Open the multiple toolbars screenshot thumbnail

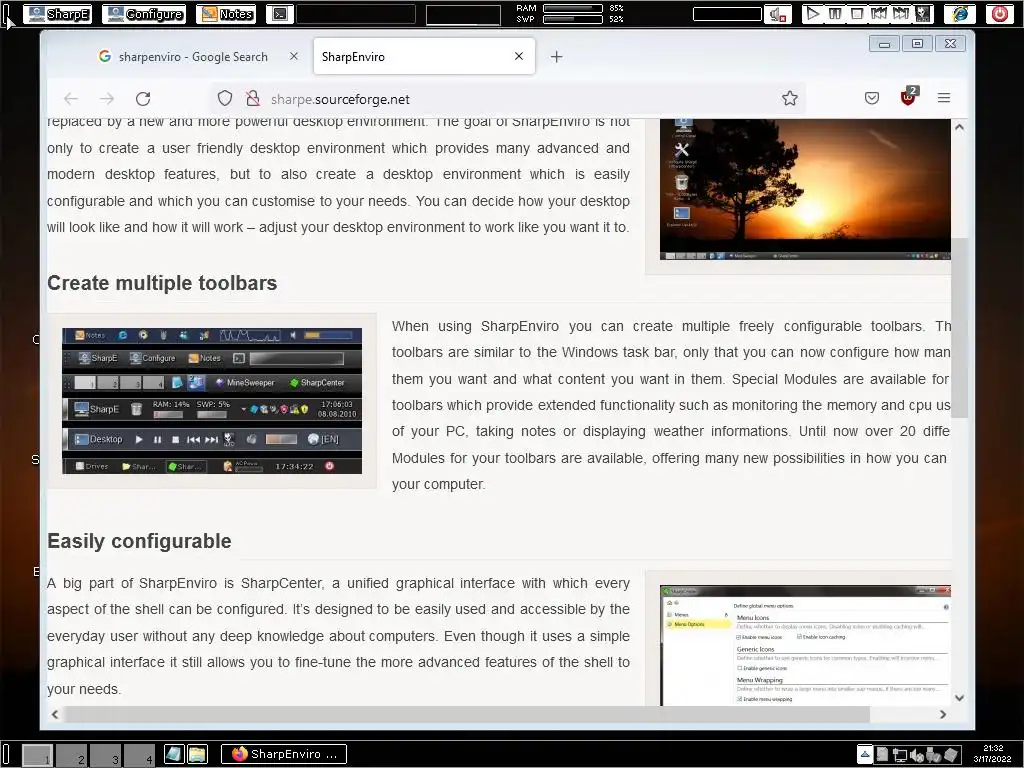[212, 401]
